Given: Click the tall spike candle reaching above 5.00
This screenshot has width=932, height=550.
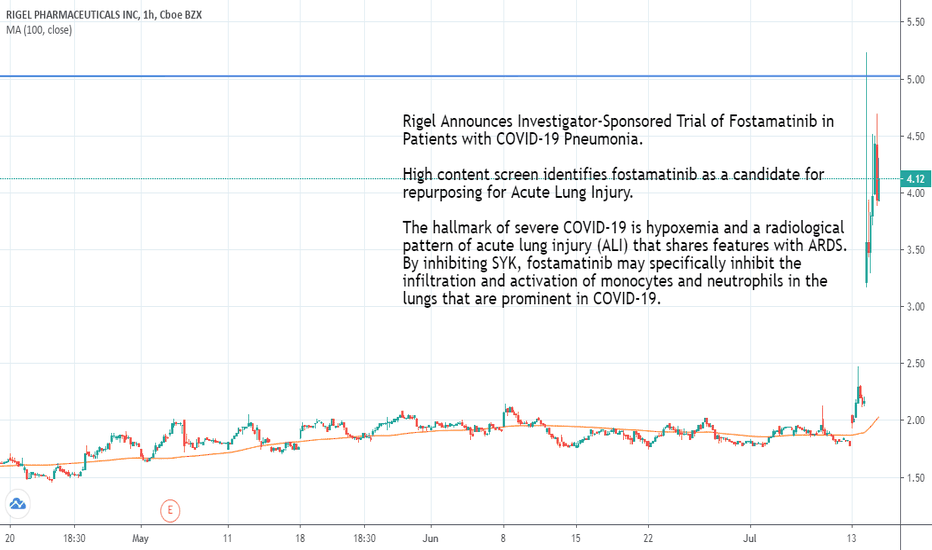Looking at the screenshot, I should [x=867, y=169].
